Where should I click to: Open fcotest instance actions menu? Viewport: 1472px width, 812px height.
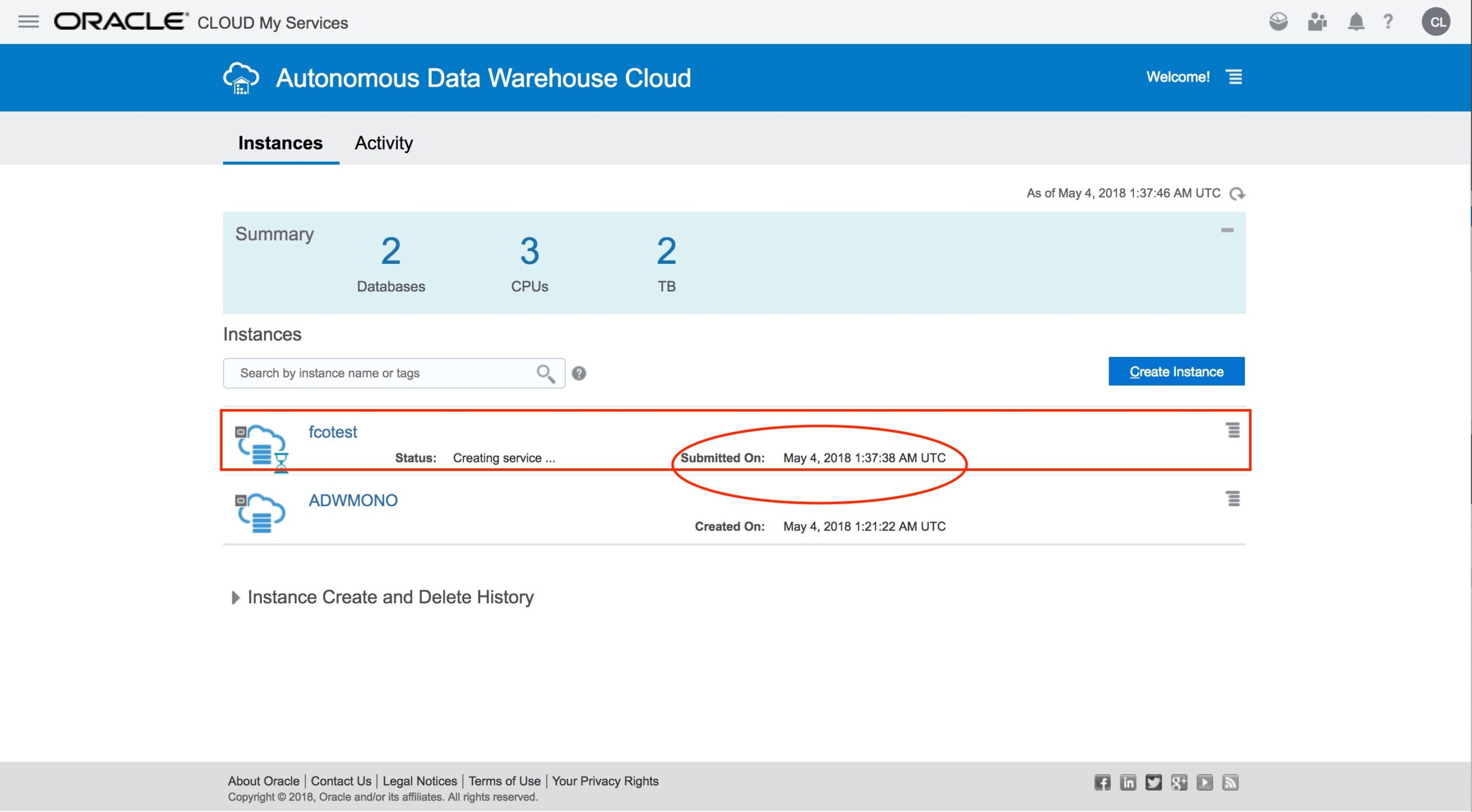pos(1233,430)
